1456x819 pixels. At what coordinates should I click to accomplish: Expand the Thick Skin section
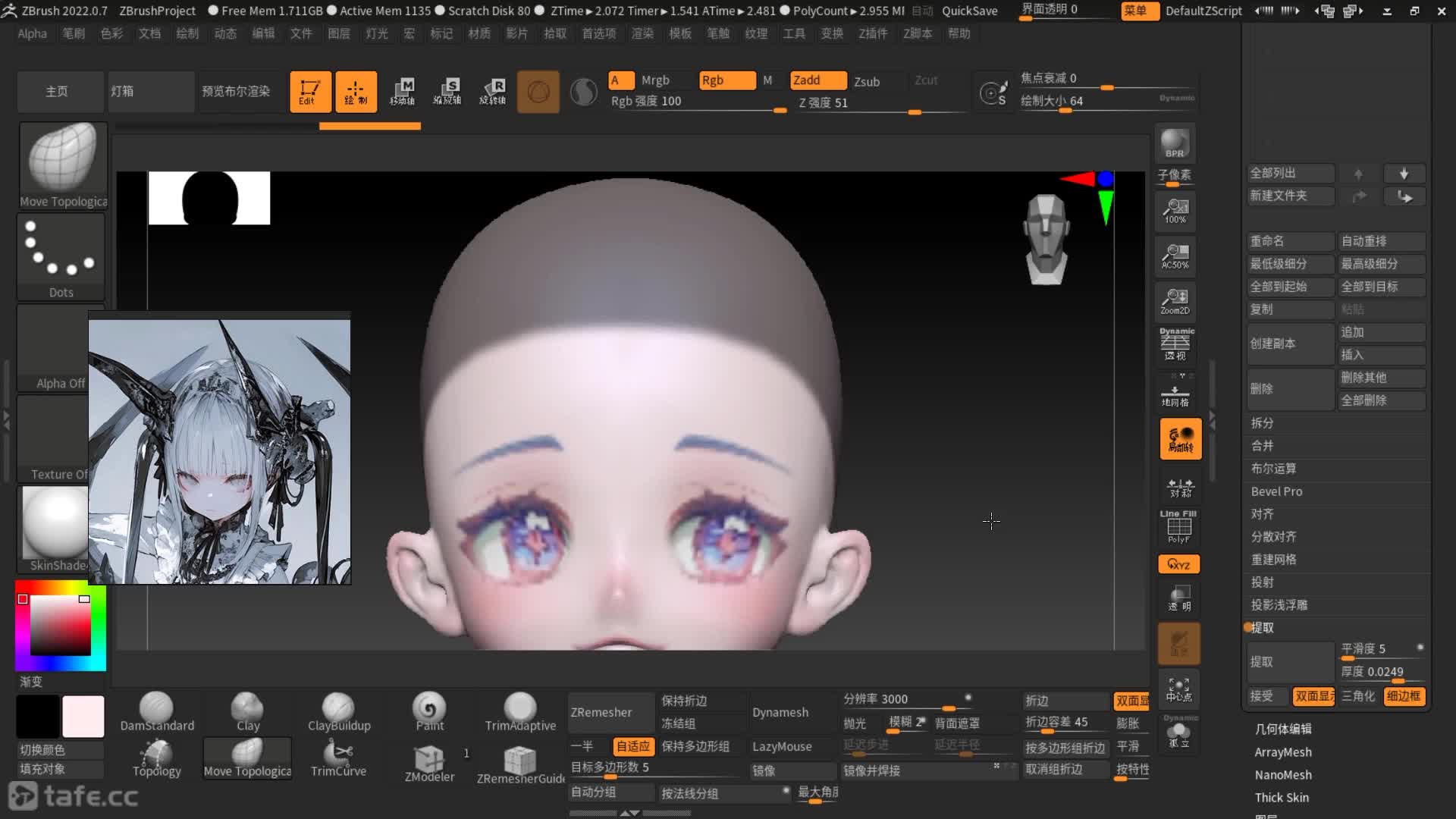(x=1281, y=798)
